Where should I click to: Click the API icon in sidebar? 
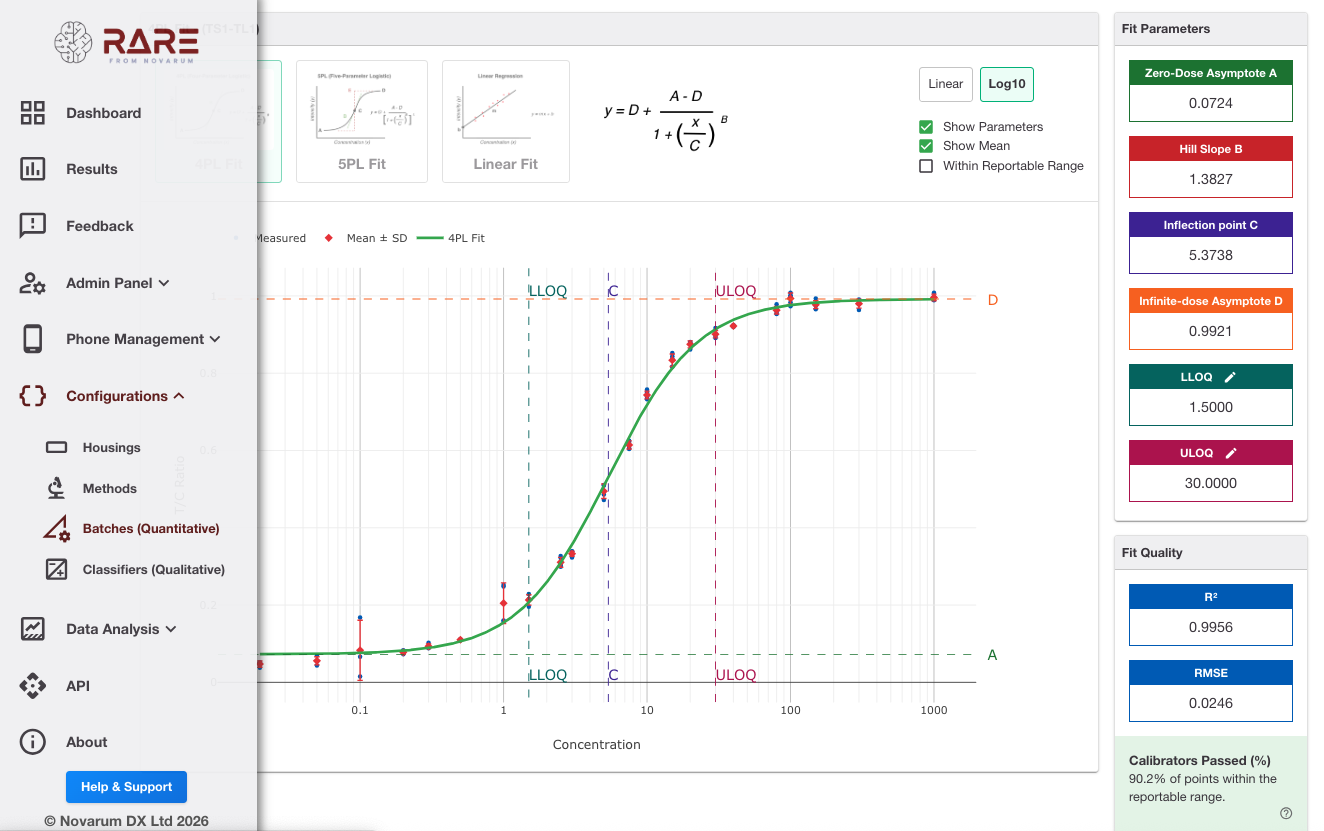(33, 686)
